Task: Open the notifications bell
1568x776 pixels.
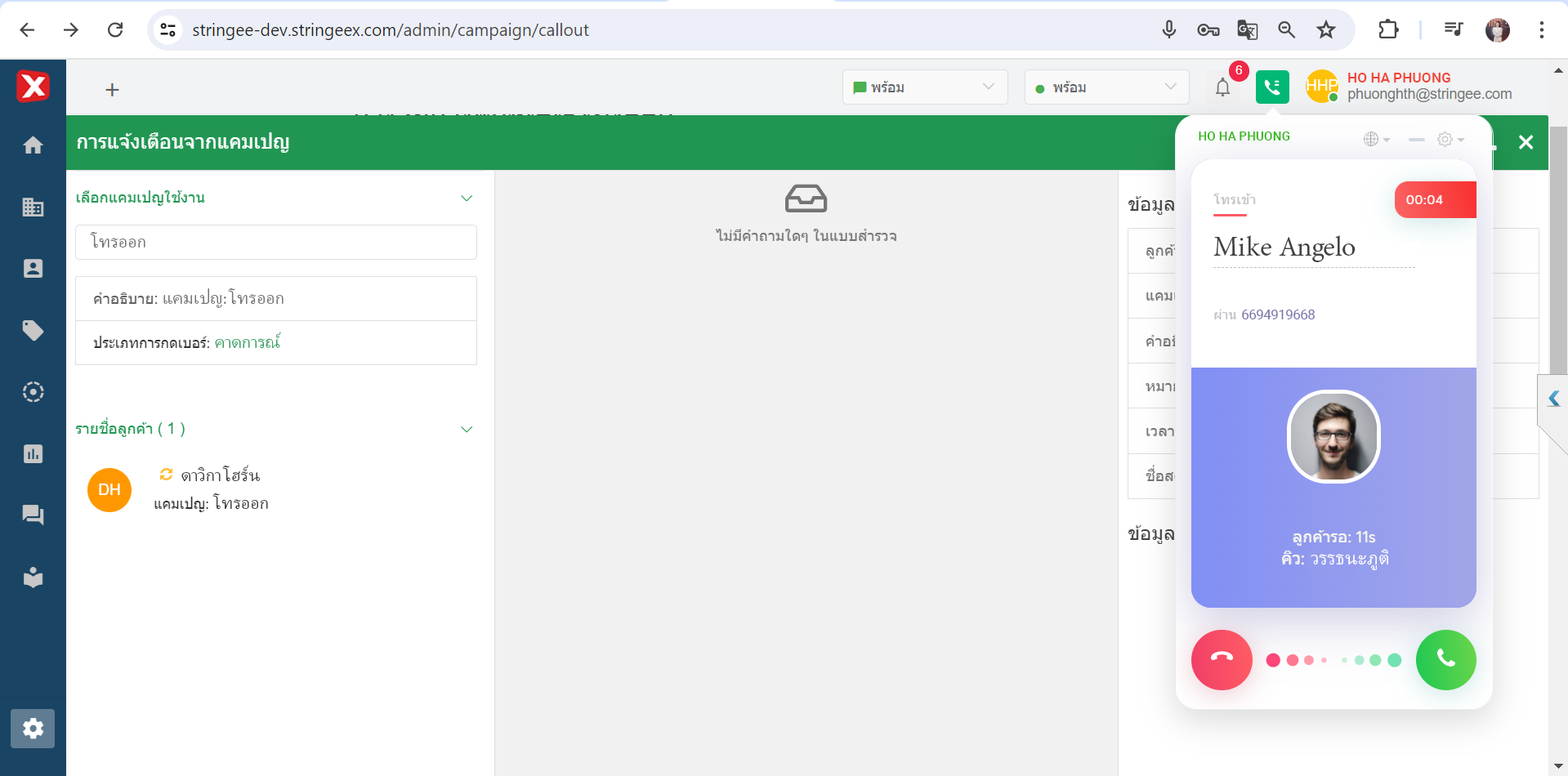Action: (x=1222, y=87)
